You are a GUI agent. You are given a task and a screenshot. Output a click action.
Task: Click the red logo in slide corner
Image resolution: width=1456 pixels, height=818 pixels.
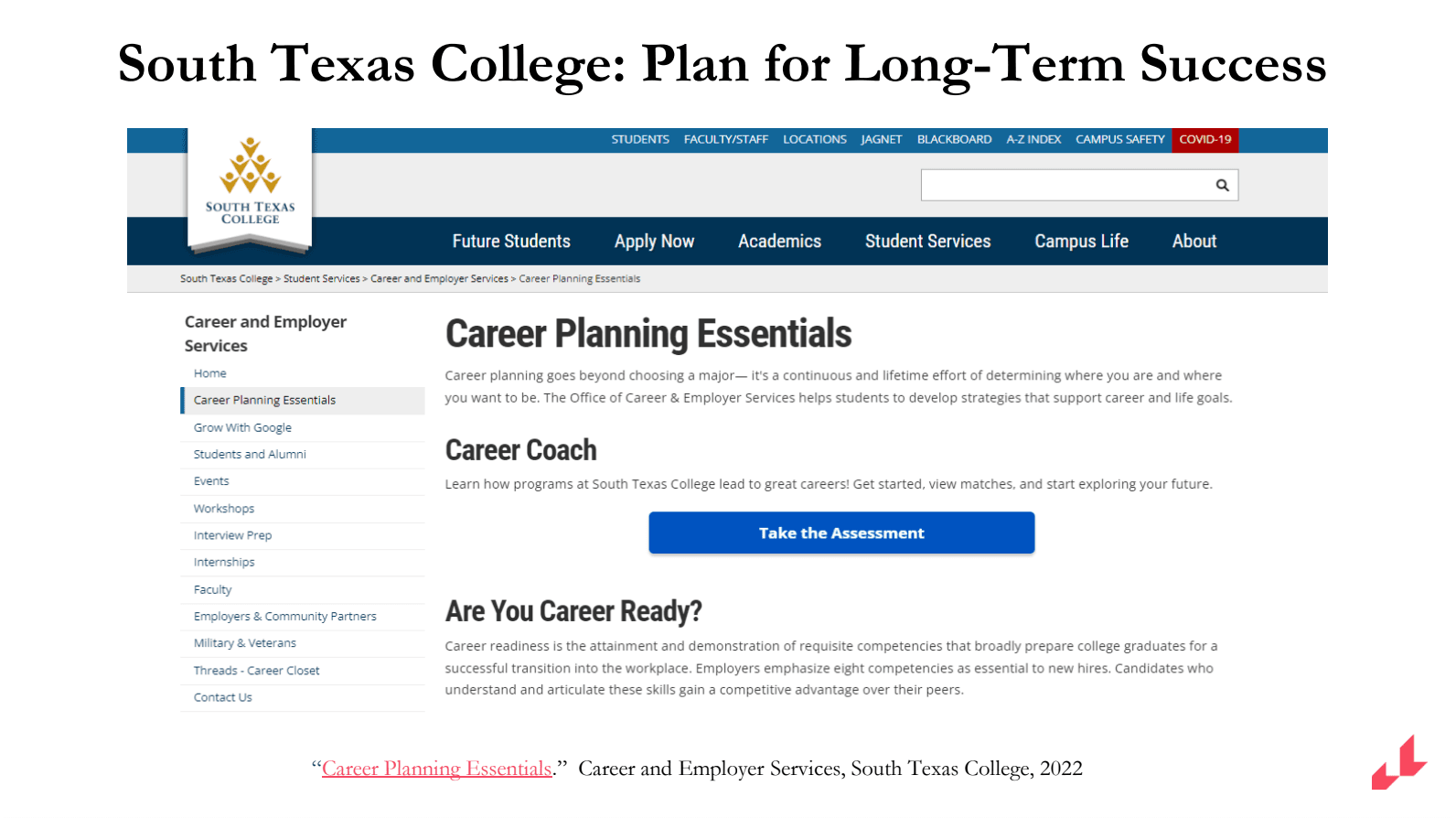[x=1398, y=763]
